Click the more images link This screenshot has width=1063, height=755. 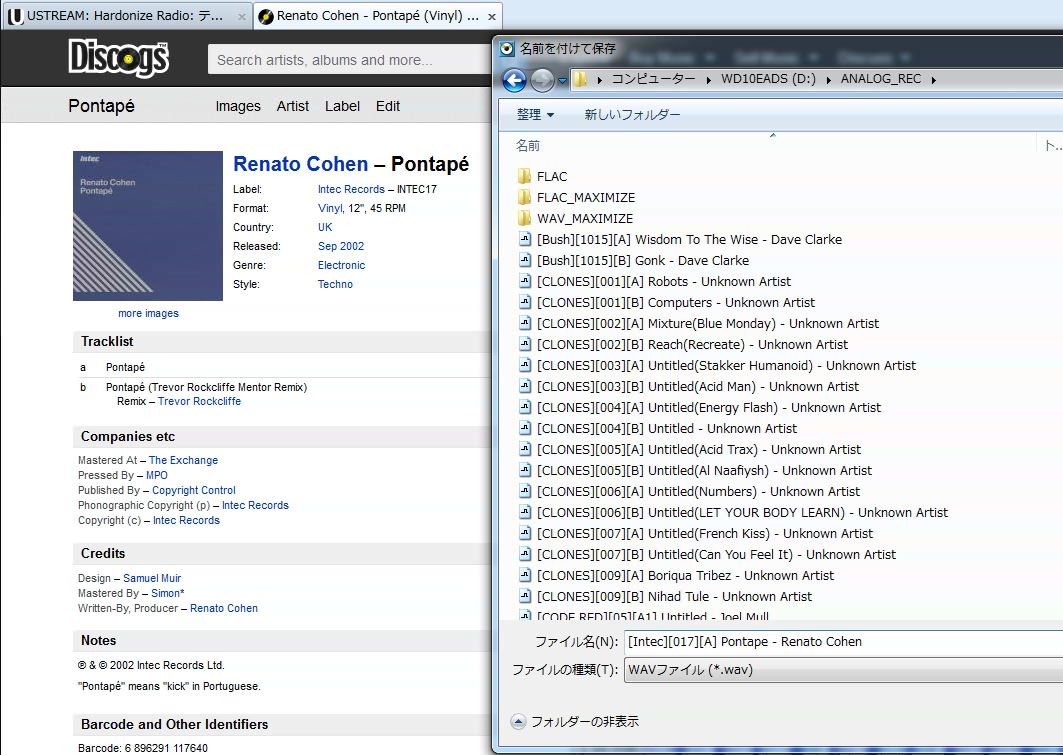148,313
